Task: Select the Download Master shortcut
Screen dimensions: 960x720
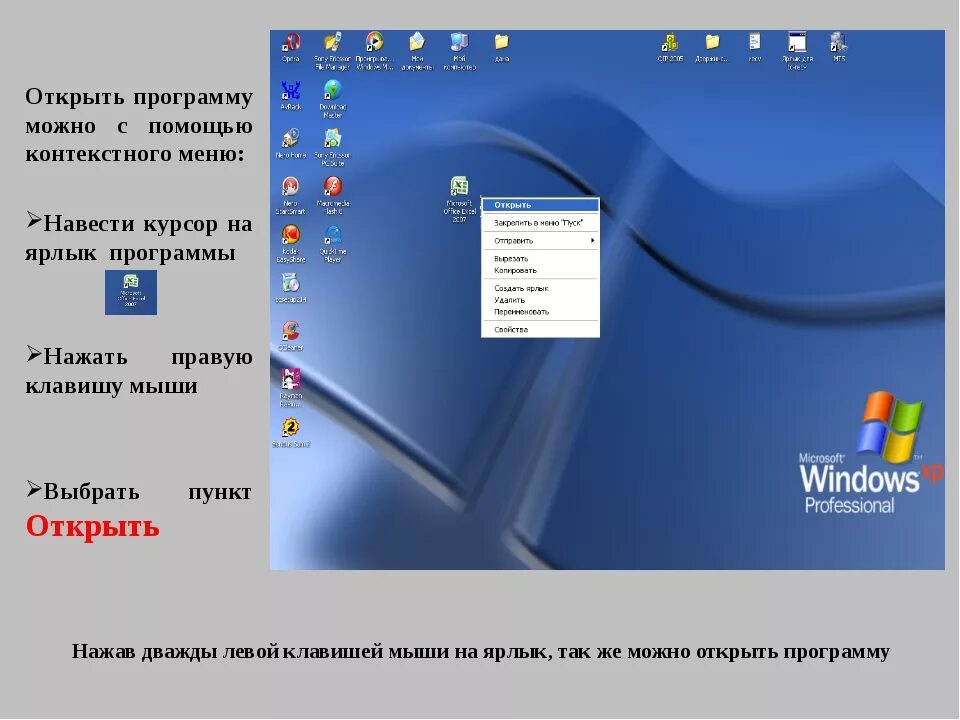Action: [332, 99]
